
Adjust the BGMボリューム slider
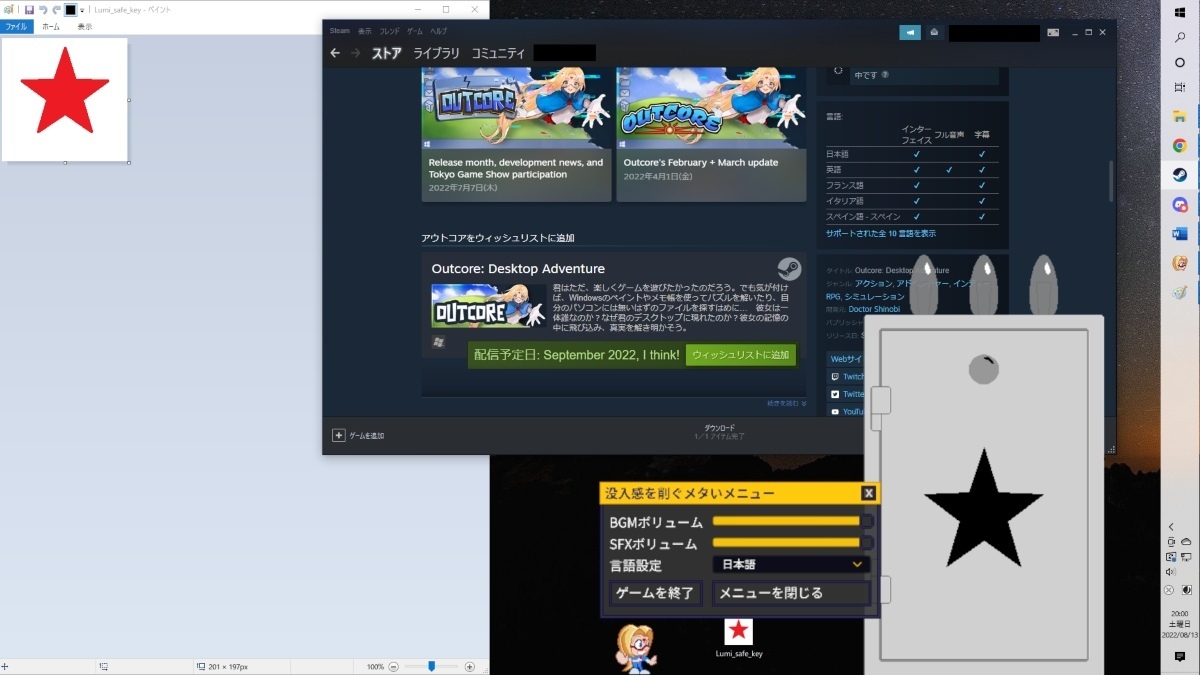pyautogui.click(x=787, y=521)
